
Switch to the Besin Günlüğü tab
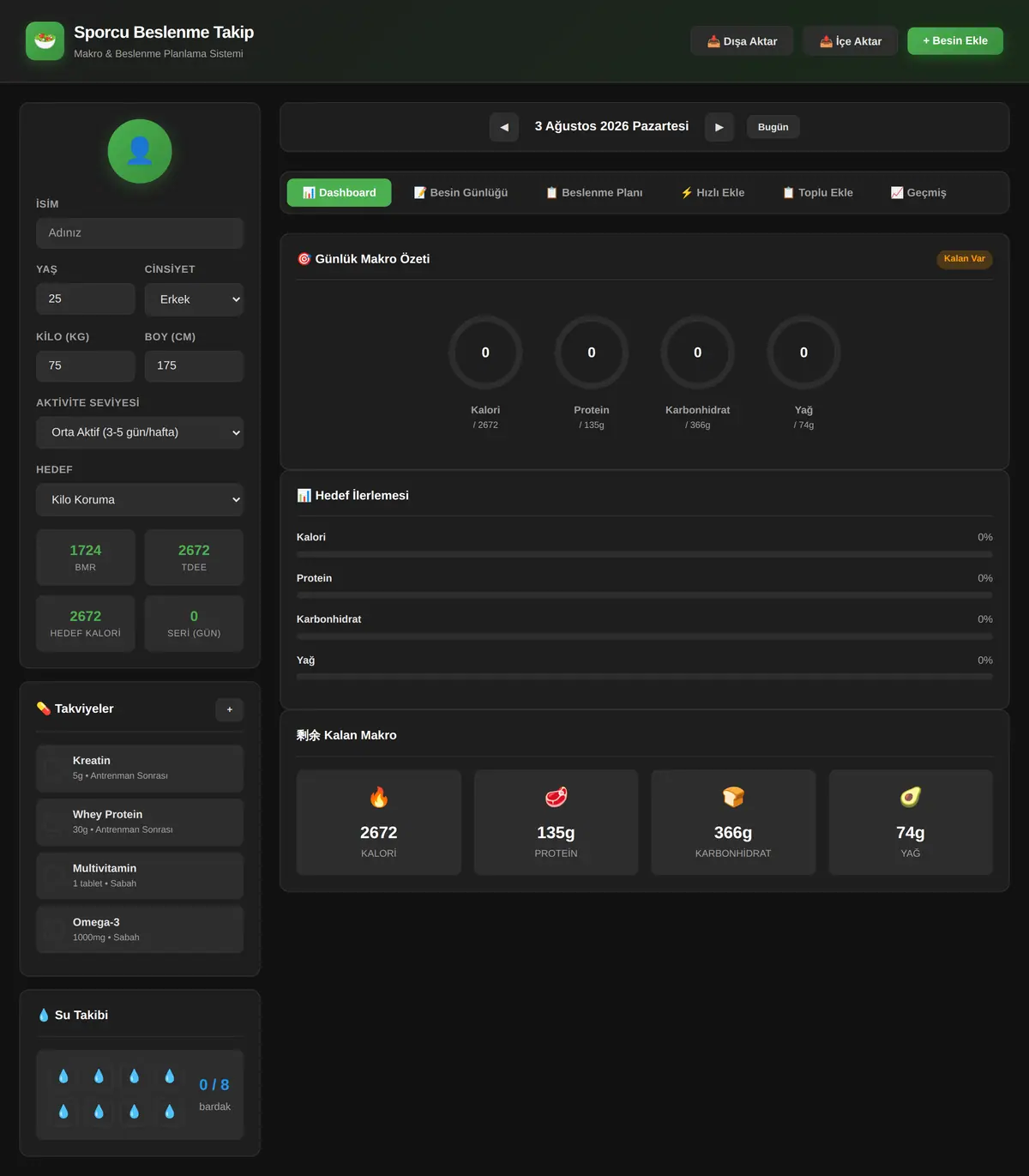(460, 193)
